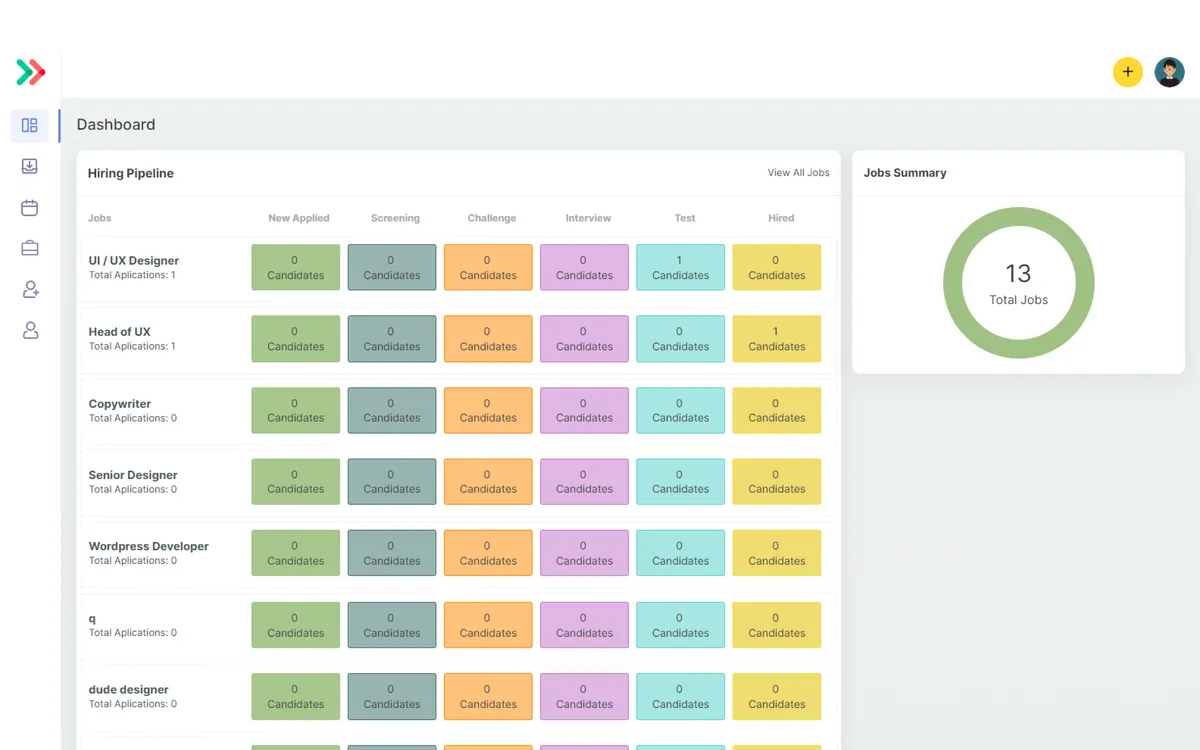Click Head of UX Hired candidates box

777,339
